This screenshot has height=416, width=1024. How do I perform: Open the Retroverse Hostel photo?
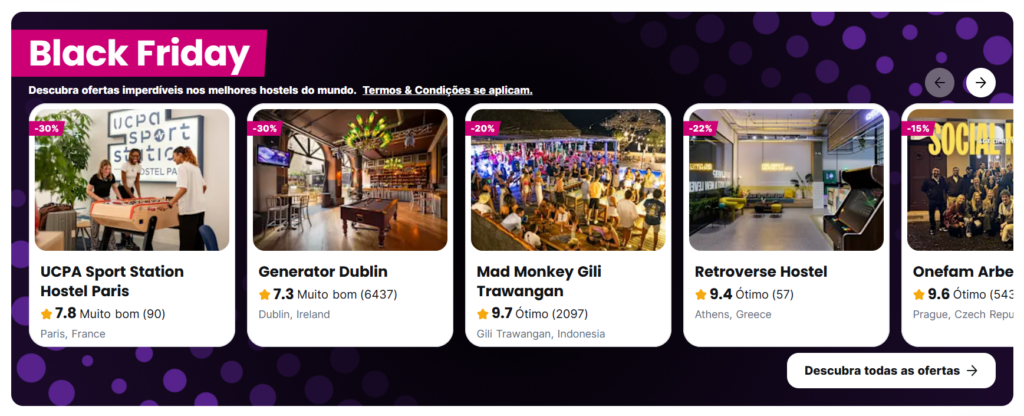pos(786,180)
